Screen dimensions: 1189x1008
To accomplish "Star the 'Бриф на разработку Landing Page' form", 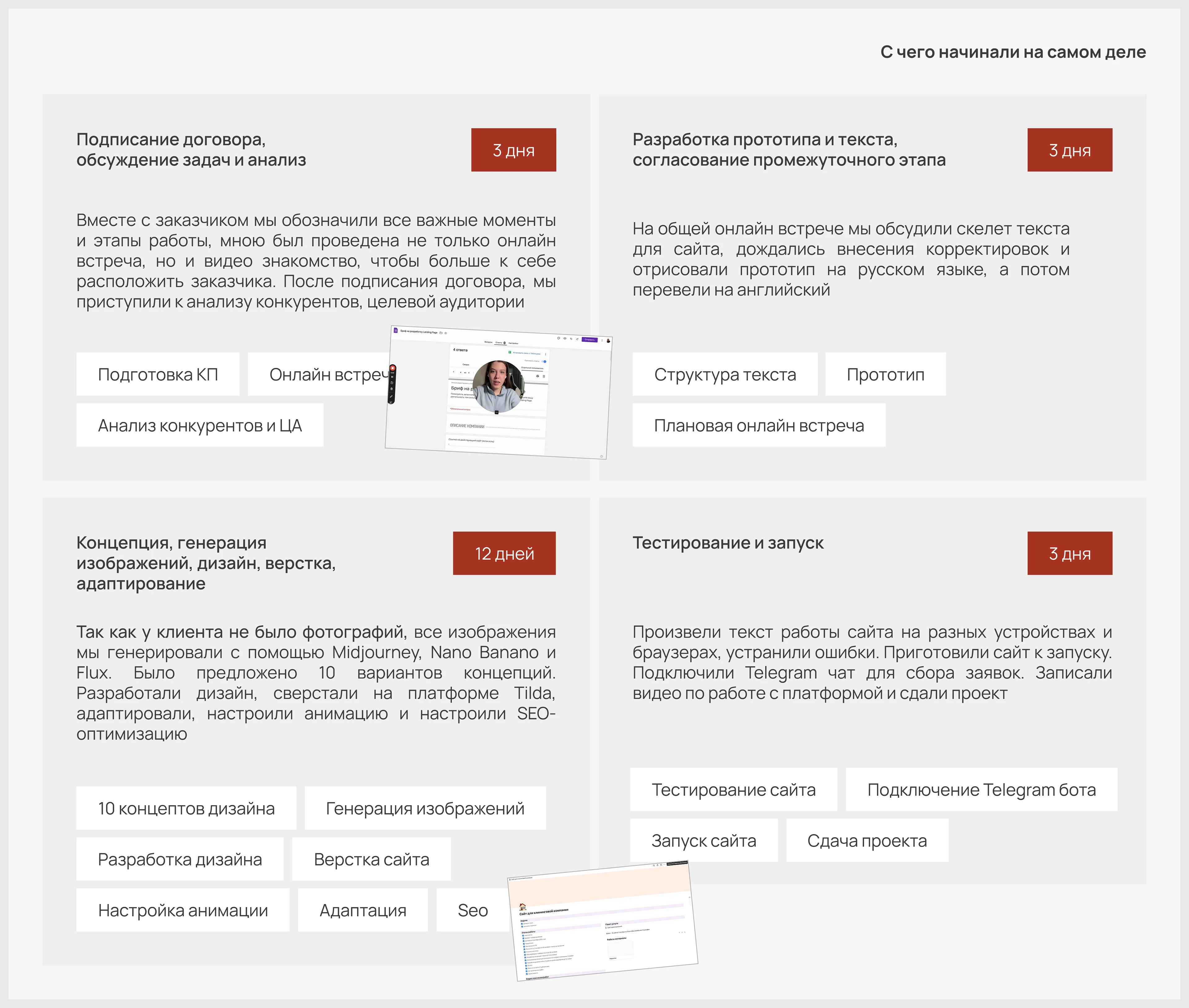I will point(446,333).
